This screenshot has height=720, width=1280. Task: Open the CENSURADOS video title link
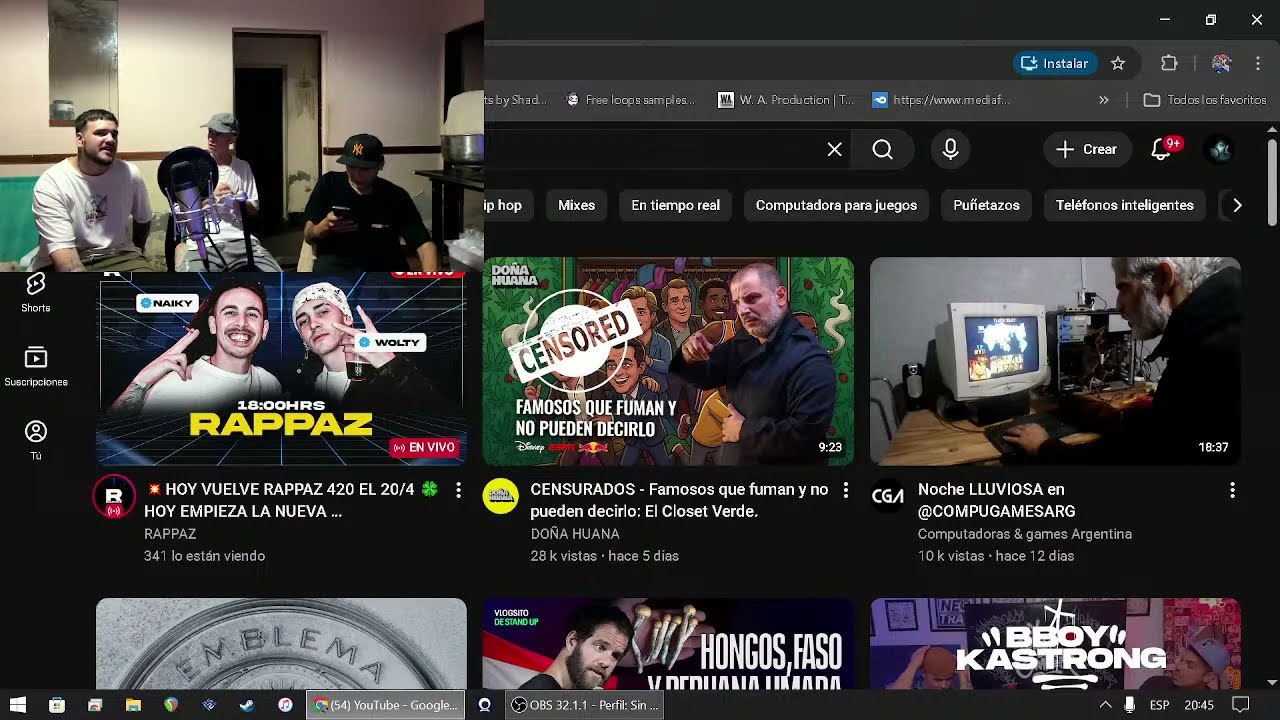[679, 500]
